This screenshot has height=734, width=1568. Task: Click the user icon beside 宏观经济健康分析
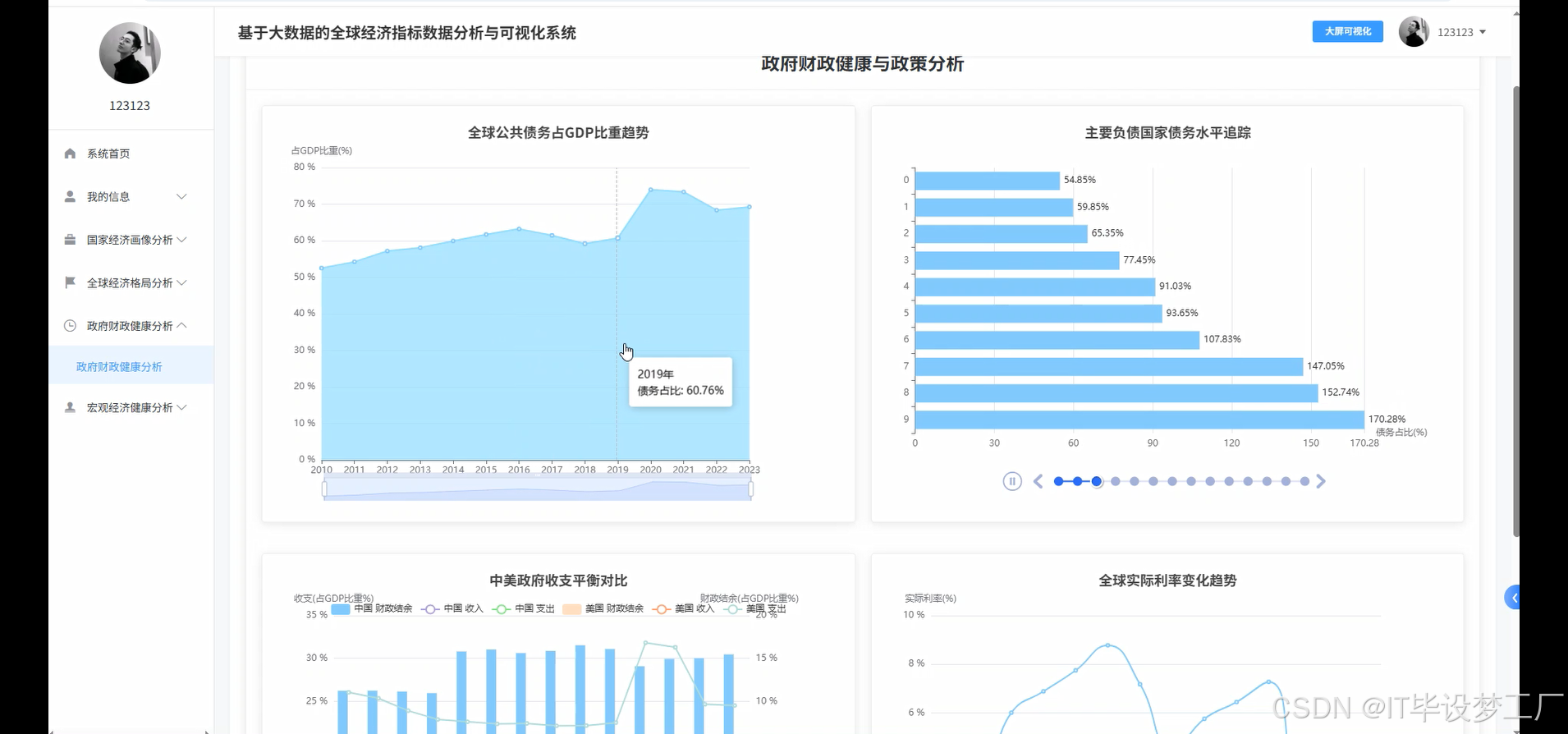(70, 407)
